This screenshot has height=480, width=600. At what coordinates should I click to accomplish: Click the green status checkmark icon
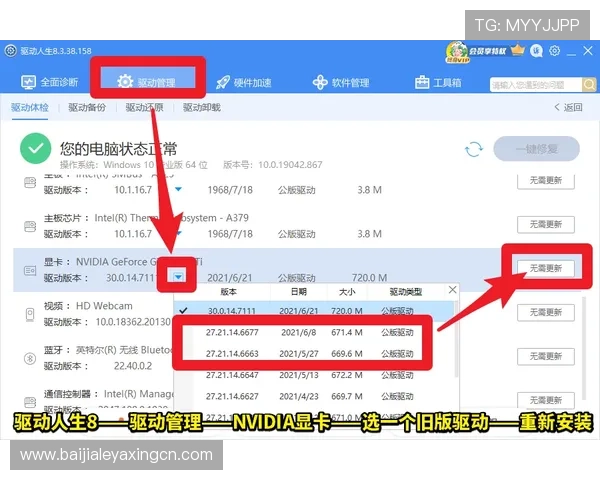pos(36,149)
